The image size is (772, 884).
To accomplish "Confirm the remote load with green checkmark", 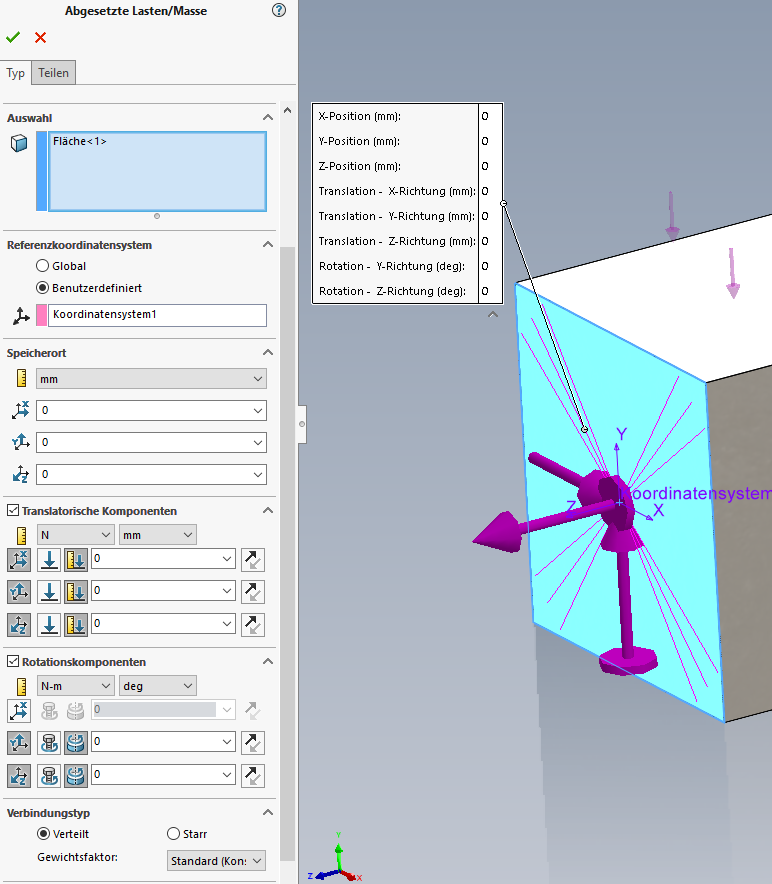I will [x=13, y=37].
